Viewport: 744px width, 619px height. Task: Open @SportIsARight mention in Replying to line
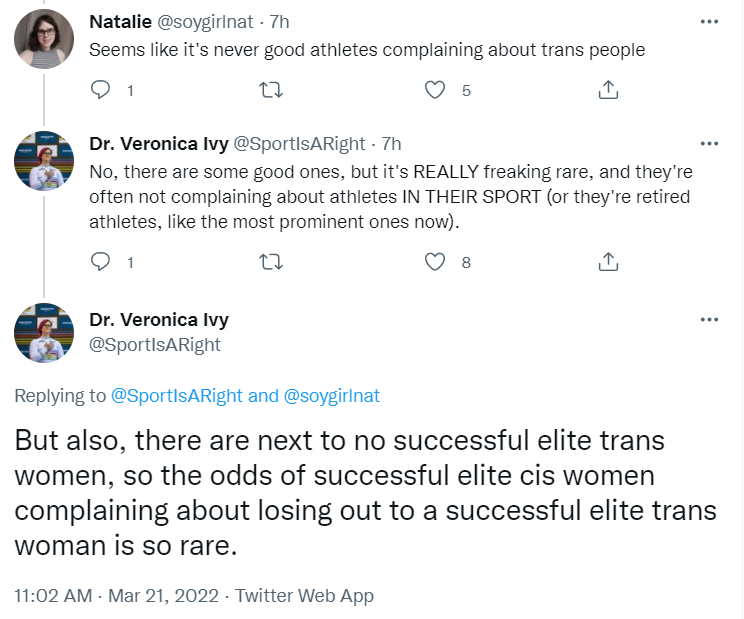177,396
